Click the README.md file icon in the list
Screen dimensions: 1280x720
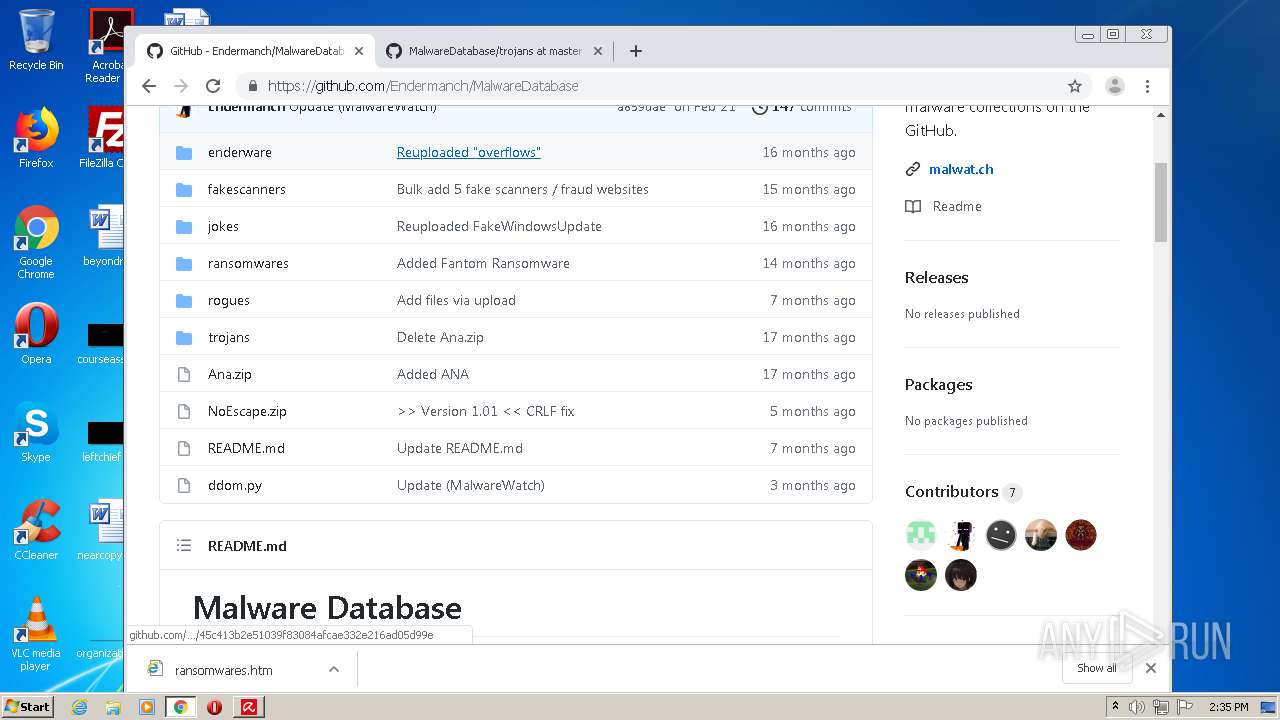(184, 448)
